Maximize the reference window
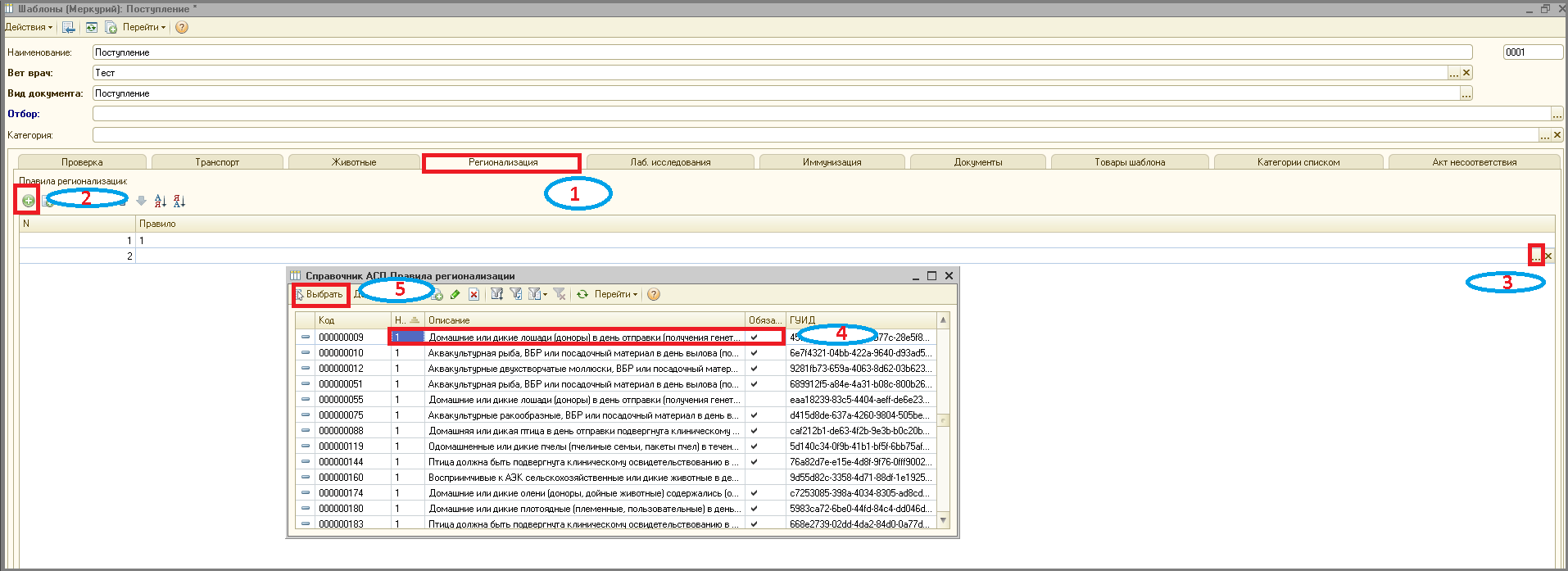 click(x=931, y=276)
